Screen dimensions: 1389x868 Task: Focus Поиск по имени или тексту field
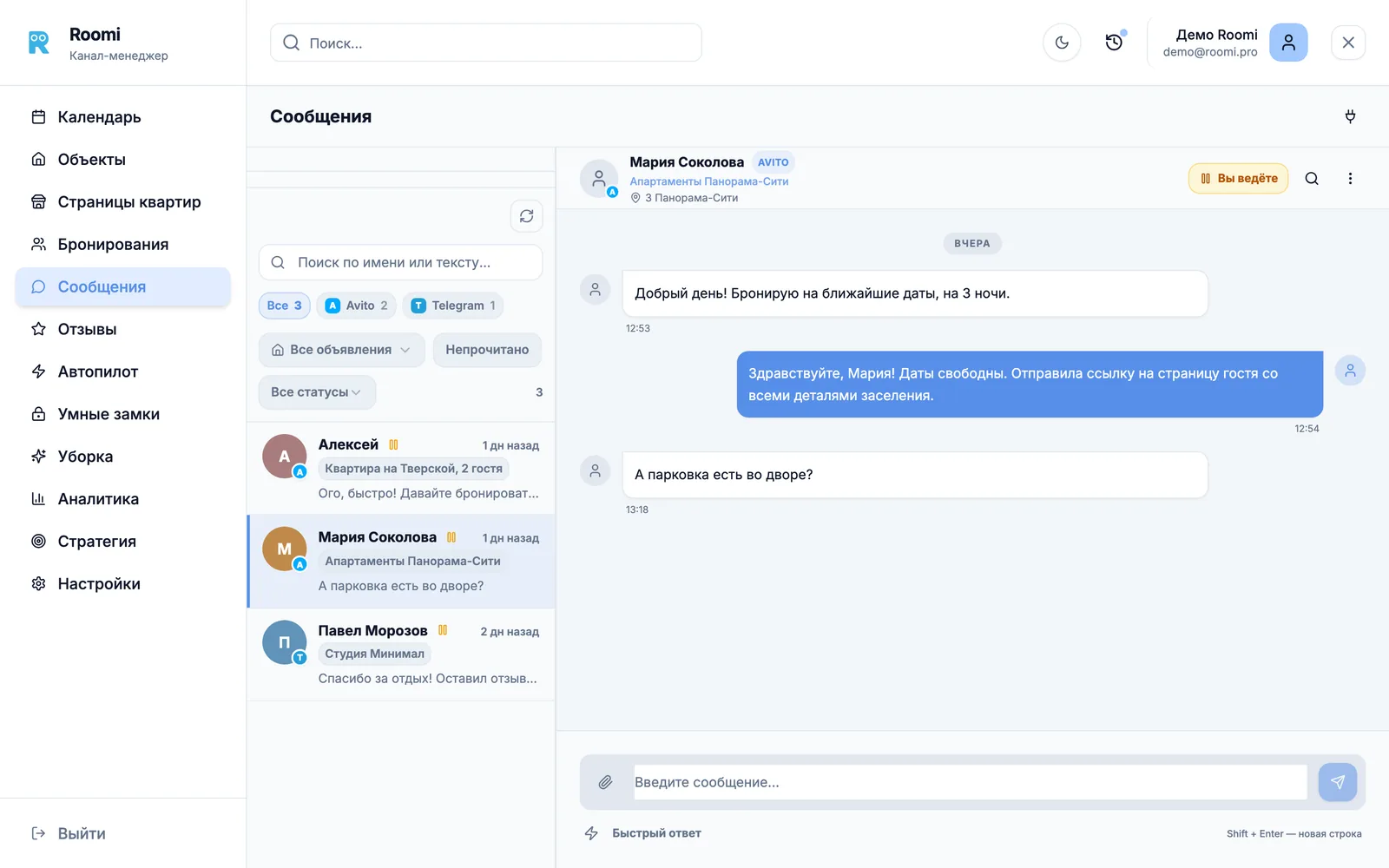401,262
